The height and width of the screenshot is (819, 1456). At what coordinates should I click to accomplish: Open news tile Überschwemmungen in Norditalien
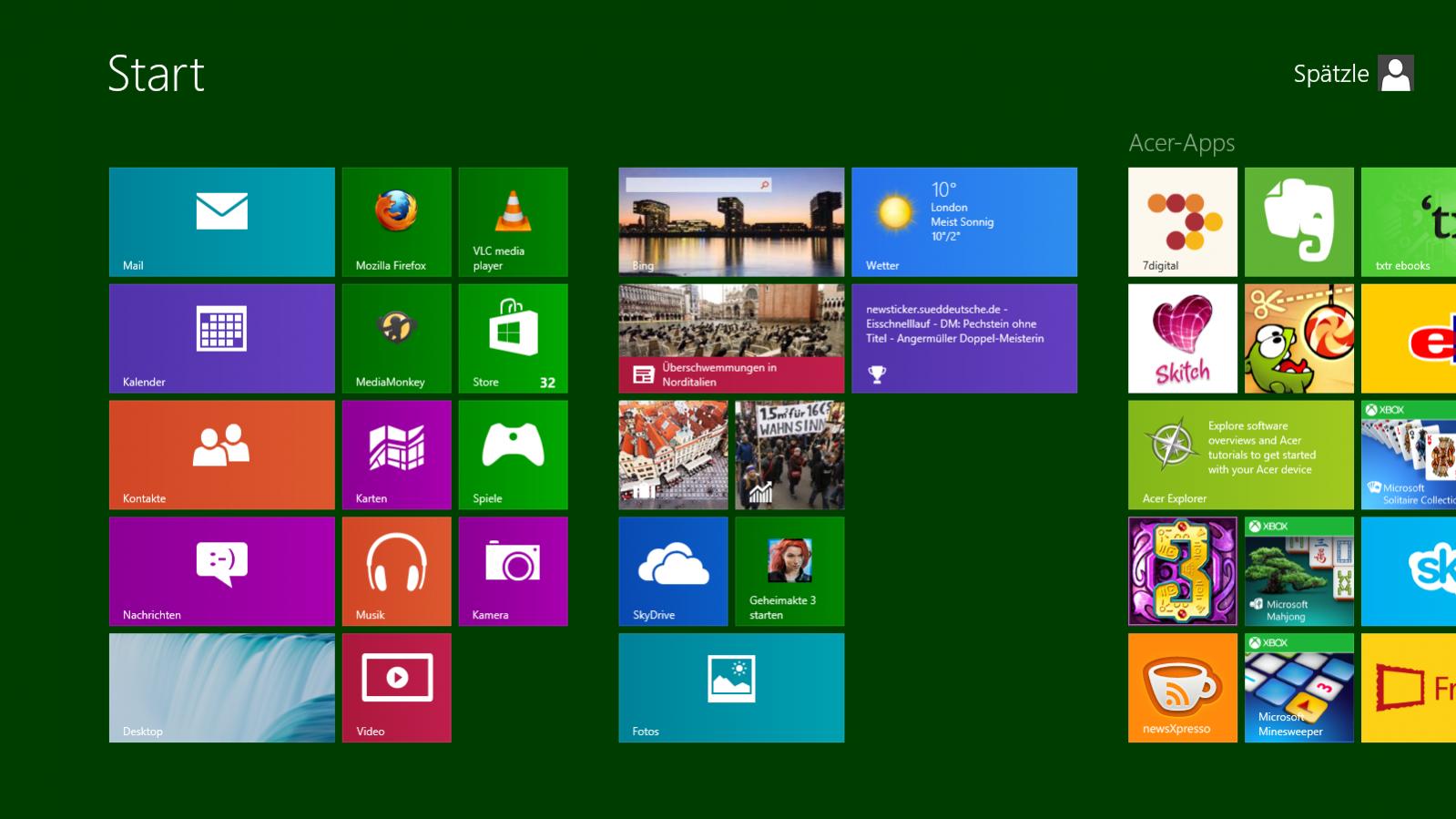[x=731, y=338]
